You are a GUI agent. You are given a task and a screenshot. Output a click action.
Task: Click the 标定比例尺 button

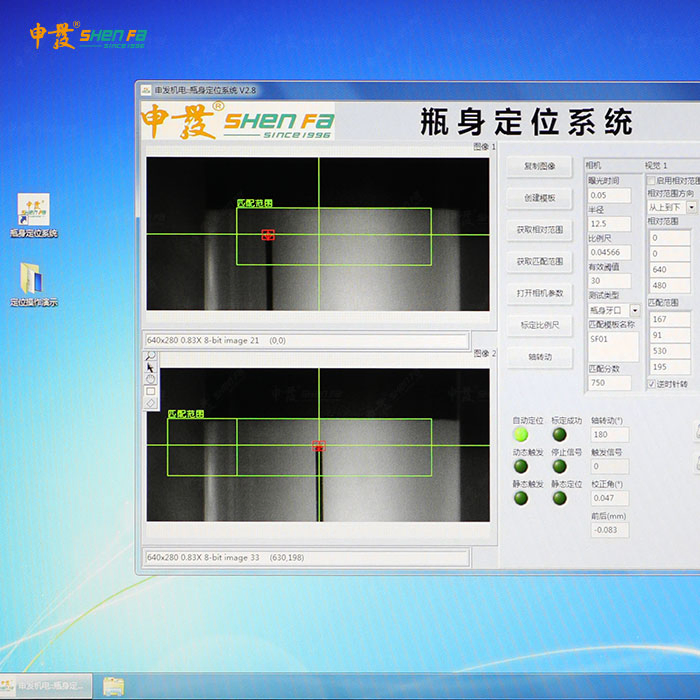[x=539, y=325]
